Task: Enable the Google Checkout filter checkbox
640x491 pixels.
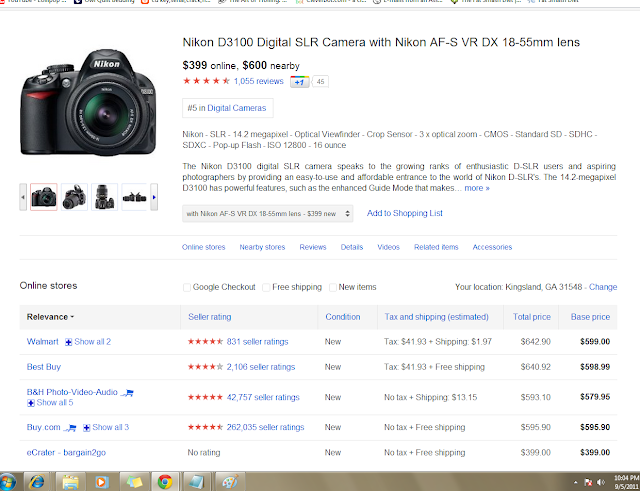Action: click(x=187, y=287)
